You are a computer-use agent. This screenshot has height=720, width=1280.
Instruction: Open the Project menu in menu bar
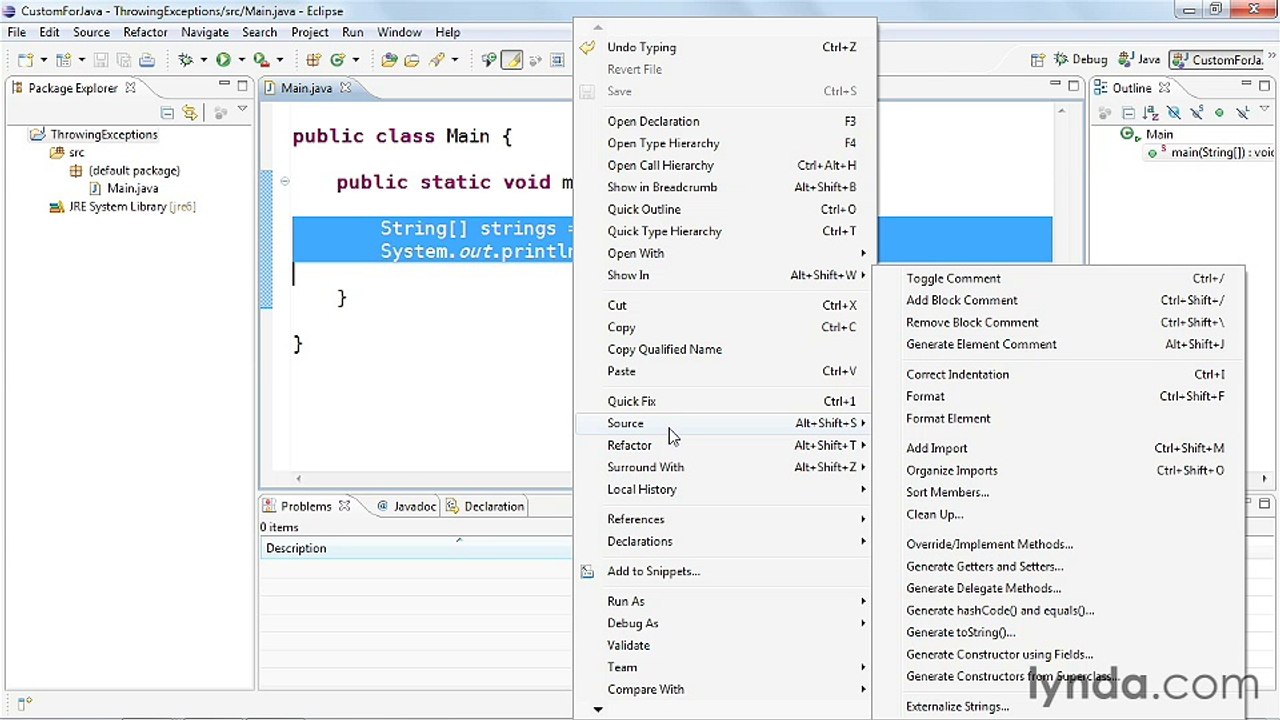(x=310, y=32)
